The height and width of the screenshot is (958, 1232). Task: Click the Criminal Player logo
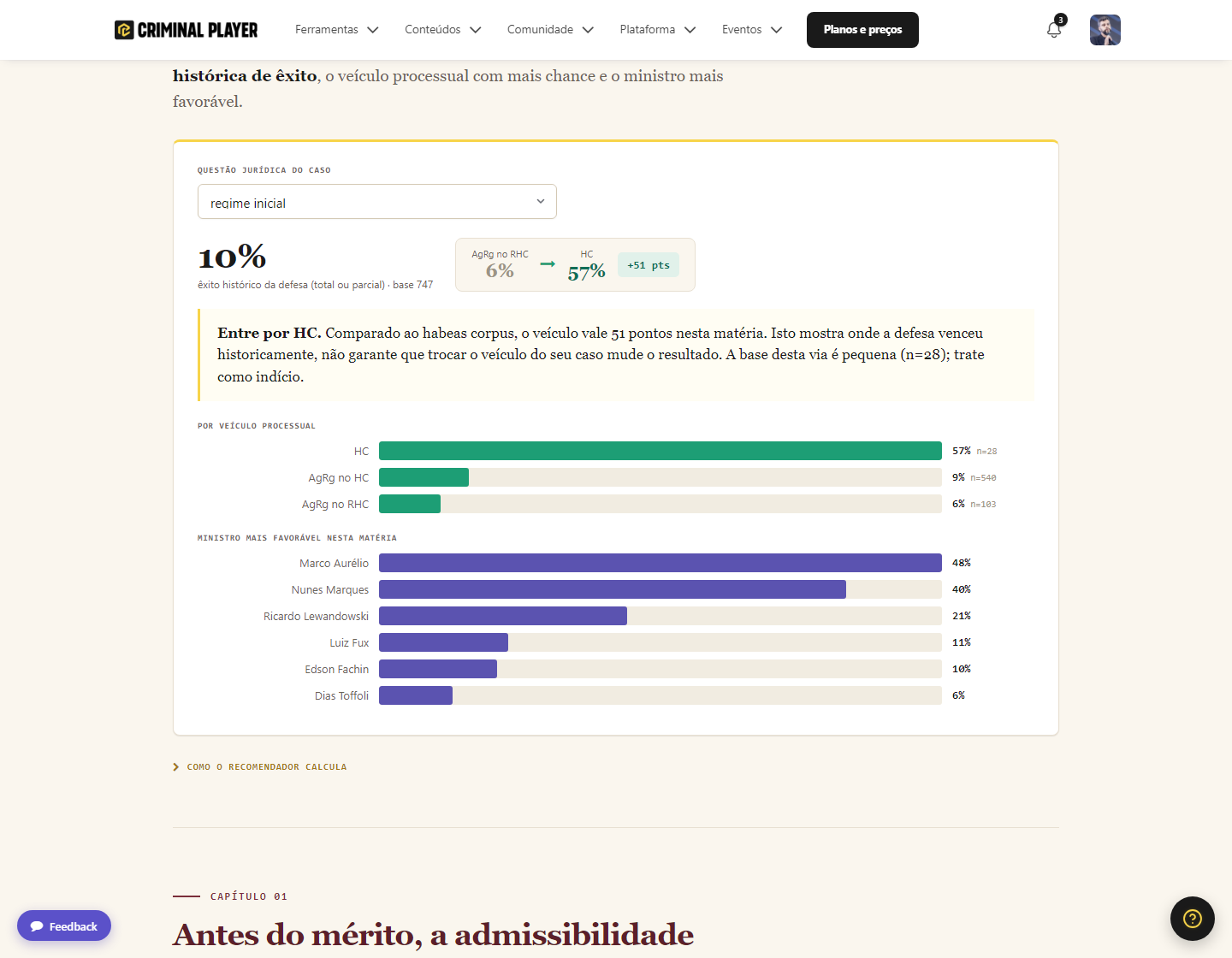(186, 30)
